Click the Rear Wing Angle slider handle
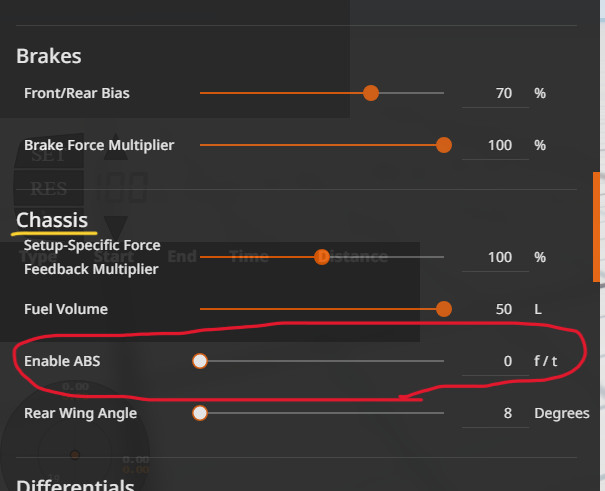605x491 pixels. tap(200, 413)
